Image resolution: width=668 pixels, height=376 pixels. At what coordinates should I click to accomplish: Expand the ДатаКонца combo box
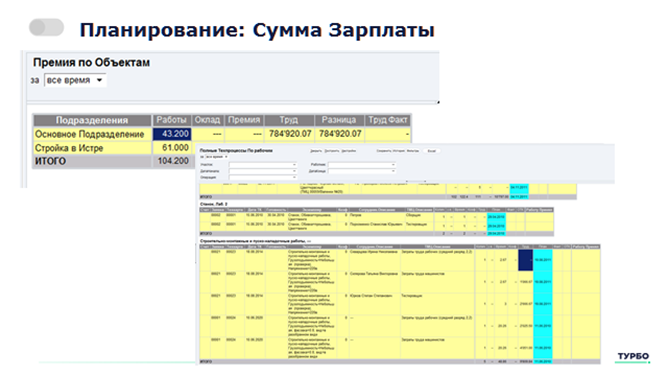(362, 171)
